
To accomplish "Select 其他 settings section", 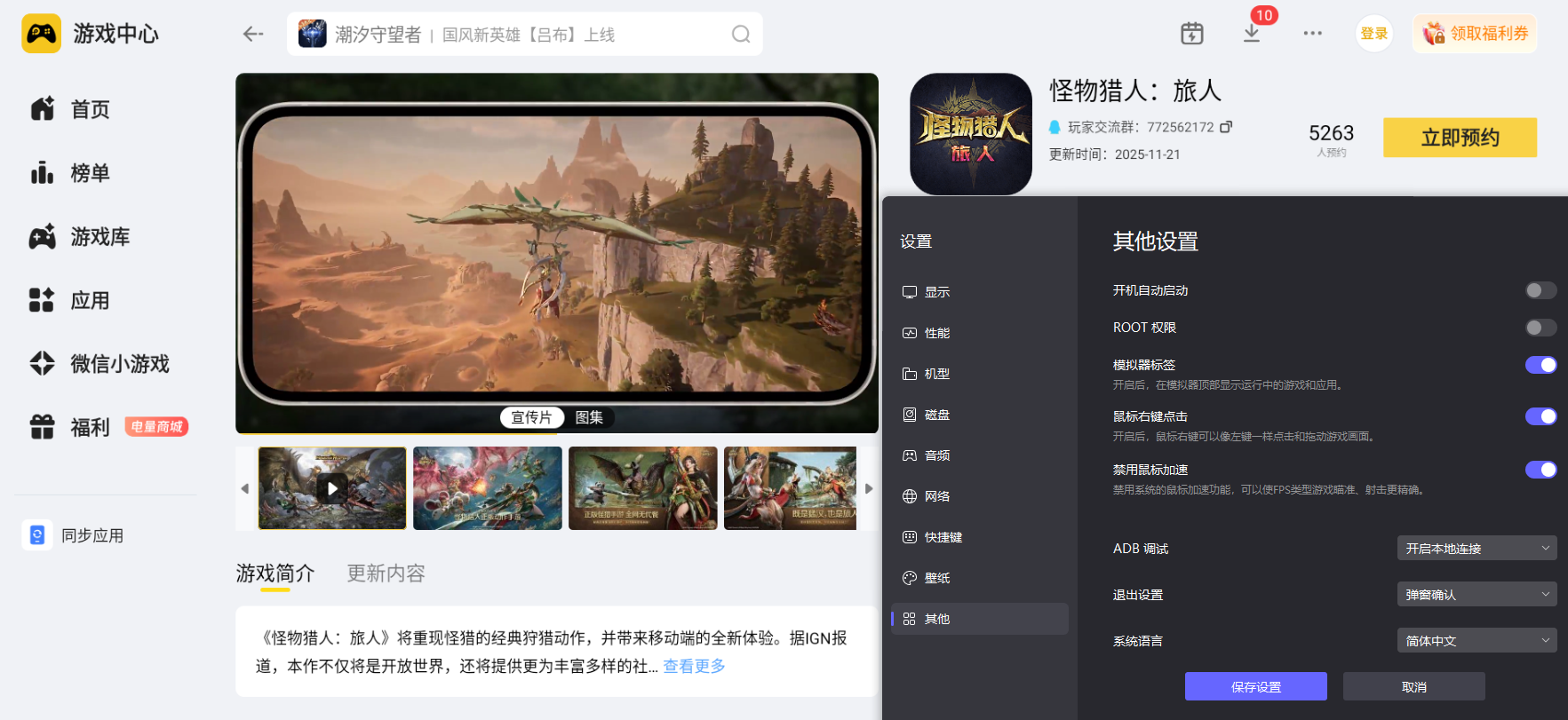I will tap(980, 619).
